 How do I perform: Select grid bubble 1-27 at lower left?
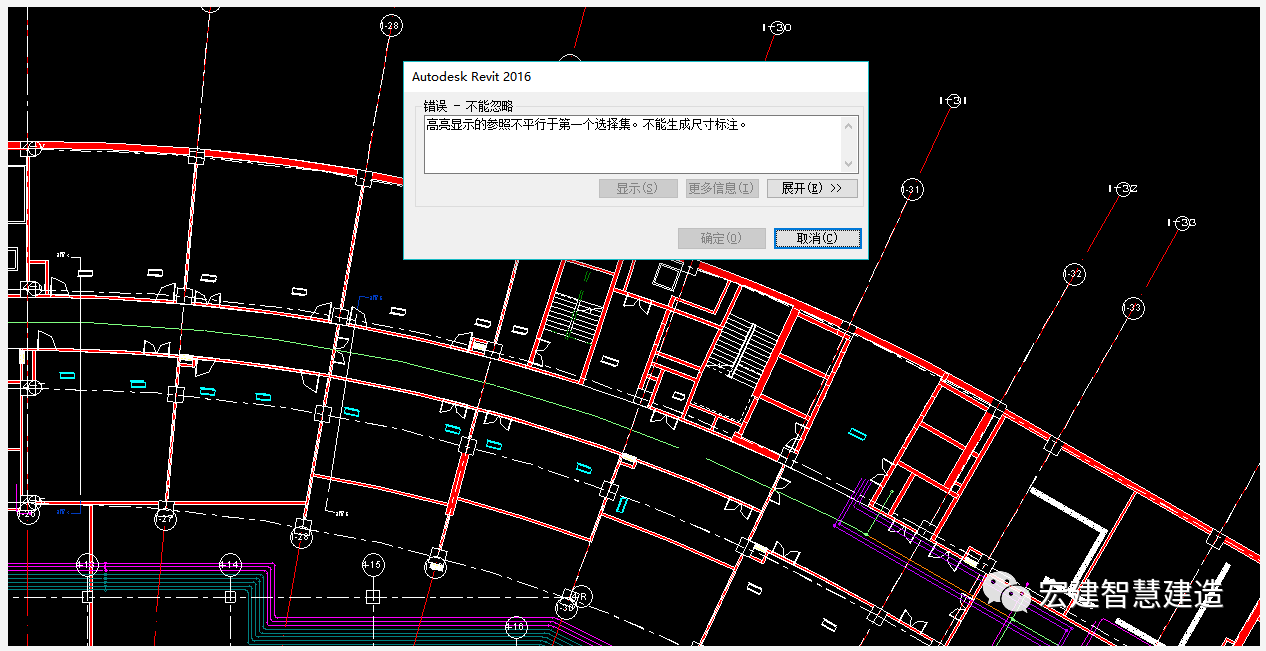[163, 519]
